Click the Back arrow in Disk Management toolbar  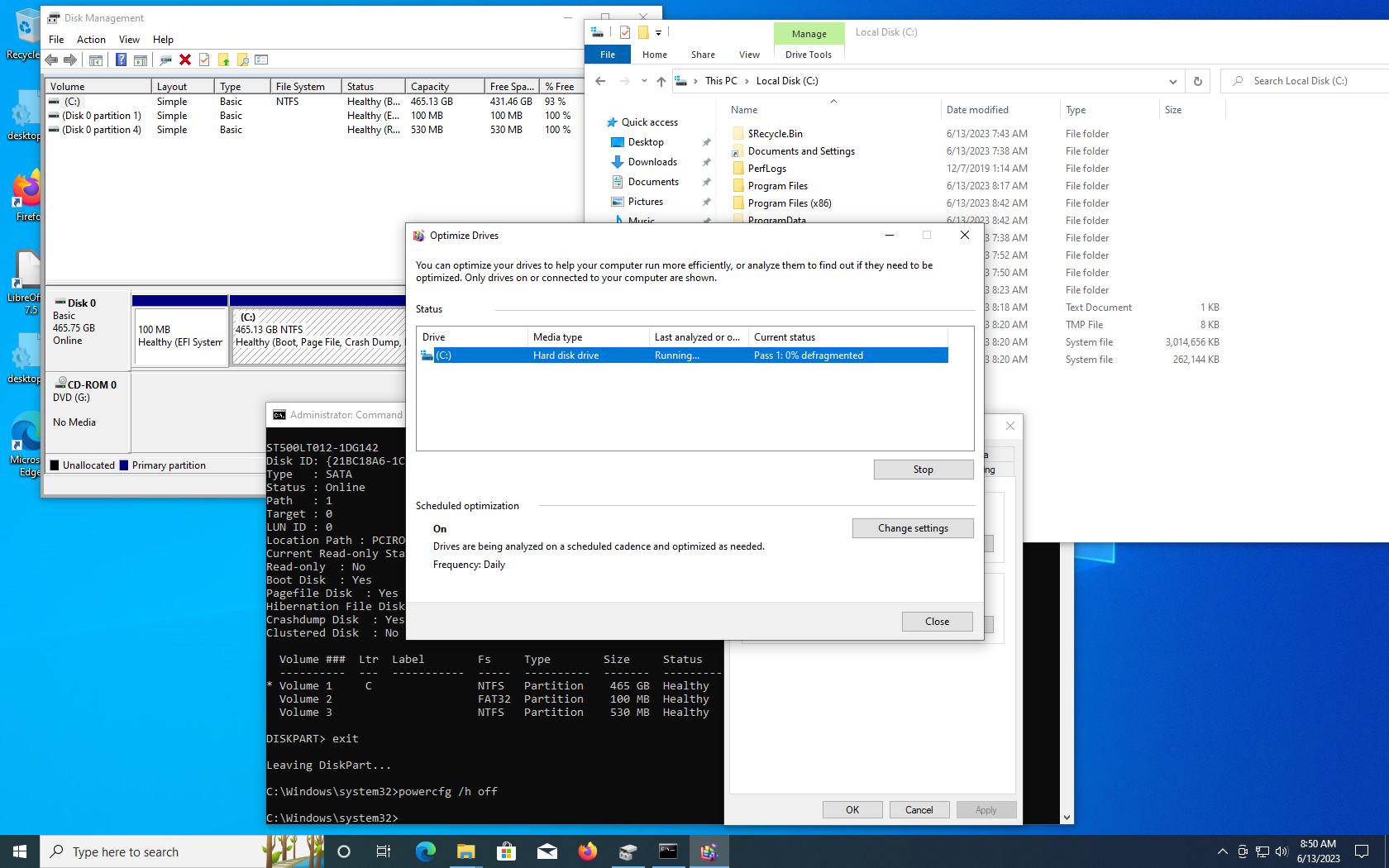pyautogui.click(x=51, y=60)
